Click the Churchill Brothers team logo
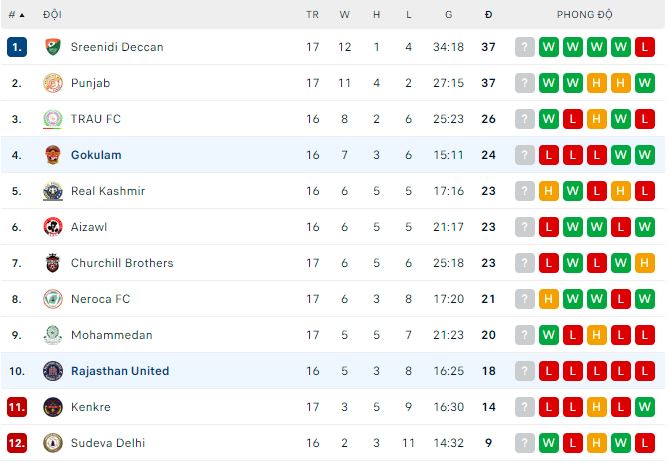671x463 pixels. 53,263
